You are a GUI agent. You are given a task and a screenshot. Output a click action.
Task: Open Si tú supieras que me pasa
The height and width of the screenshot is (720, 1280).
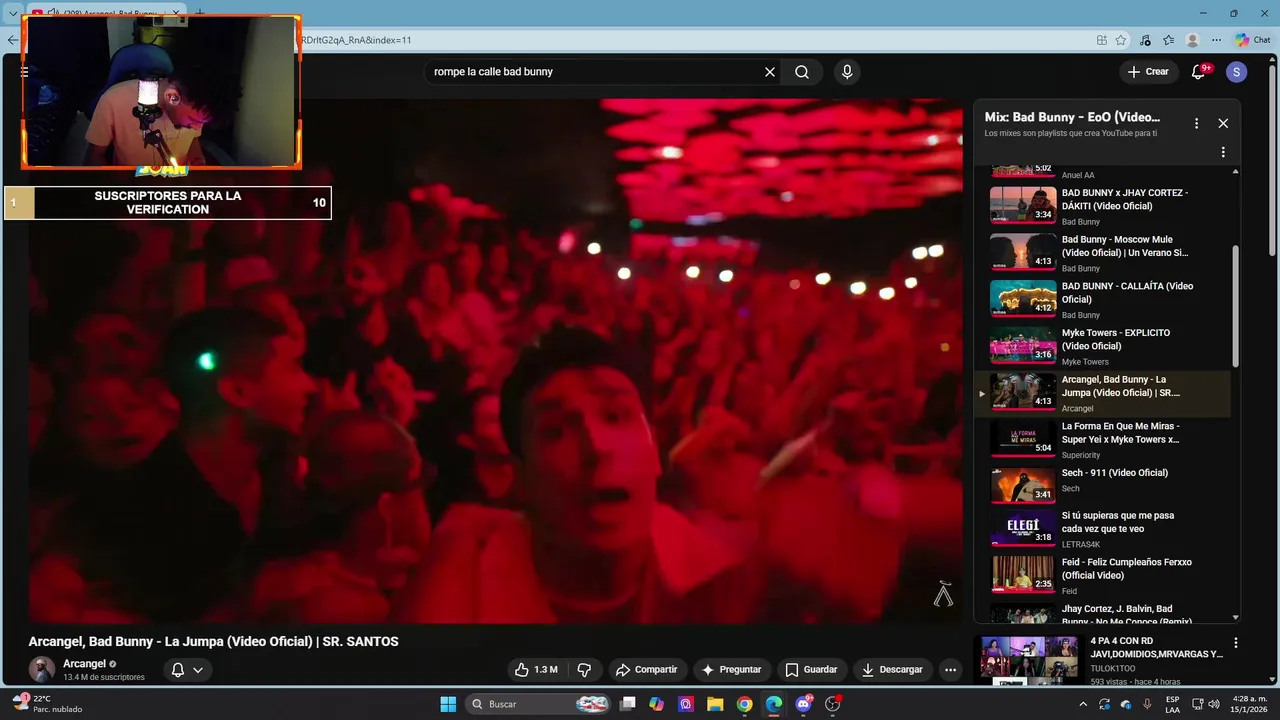click(x=1104, y=530)
